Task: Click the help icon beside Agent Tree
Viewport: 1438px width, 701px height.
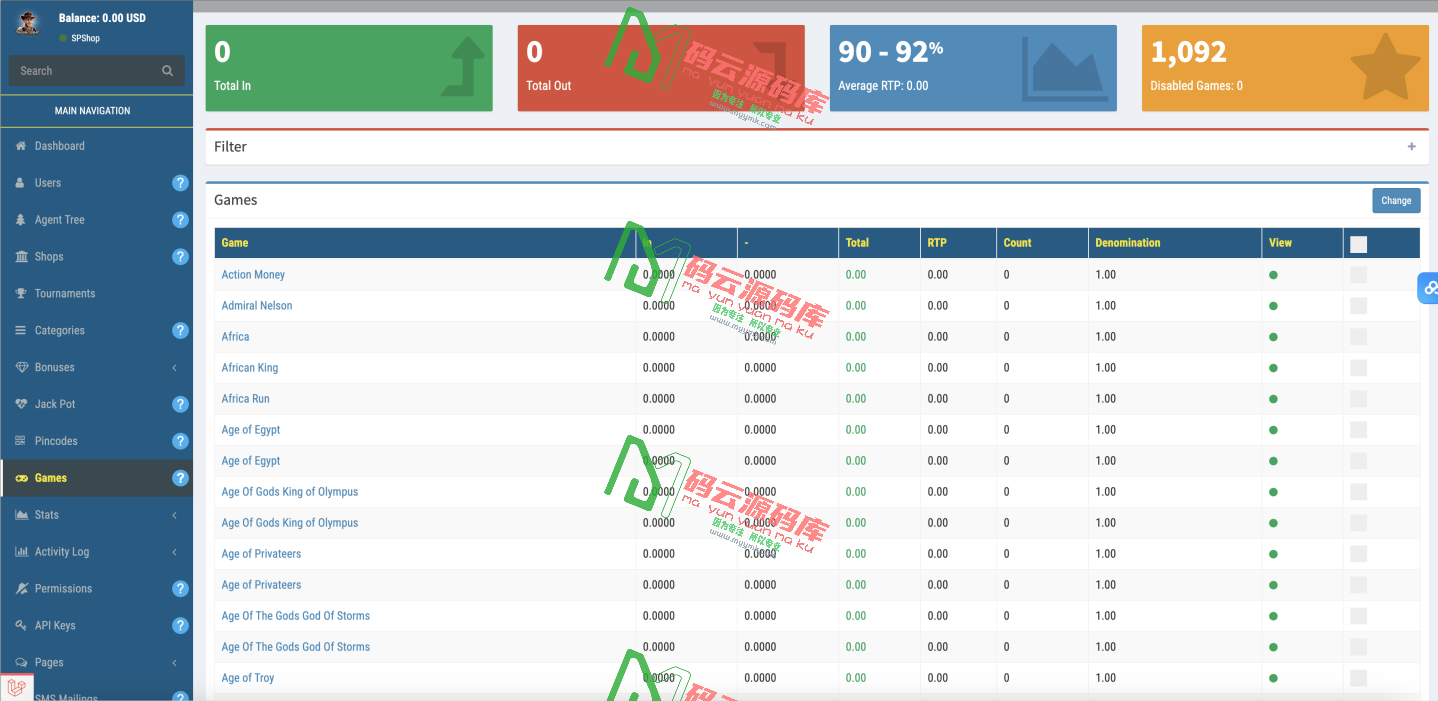Action: click(180, 220)
